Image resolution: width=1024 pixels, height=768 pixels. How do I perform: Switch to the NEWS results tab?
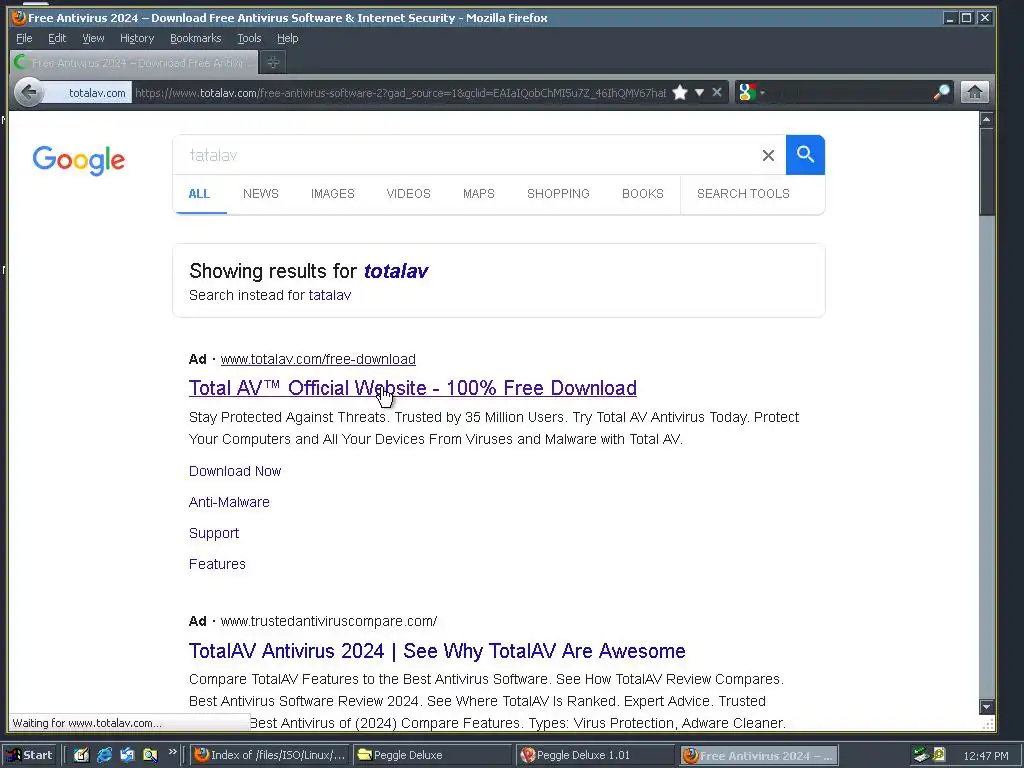pos(261,194)
